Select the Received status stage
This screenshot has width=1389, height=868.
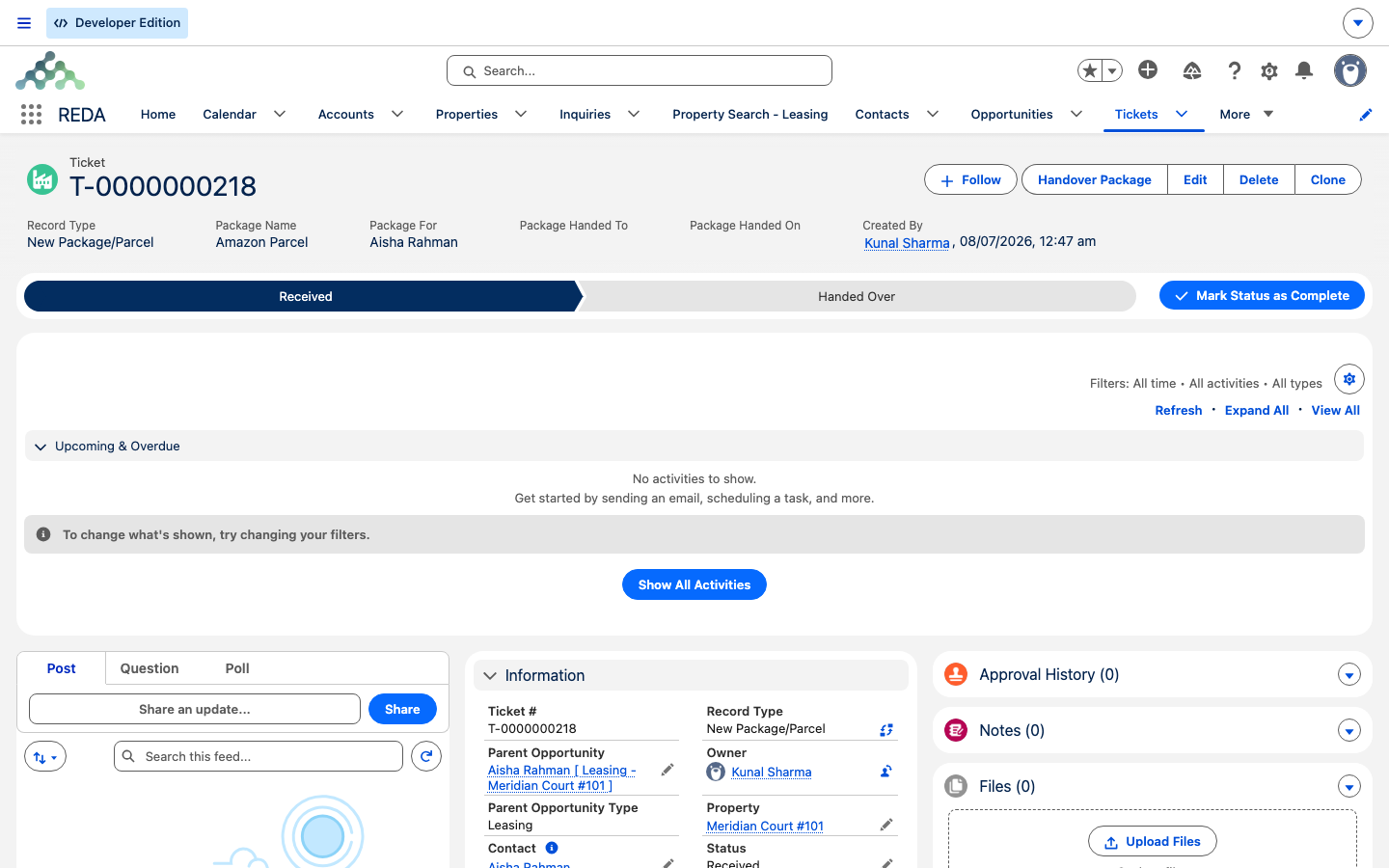pyautogui.click(x=305, y=296)
